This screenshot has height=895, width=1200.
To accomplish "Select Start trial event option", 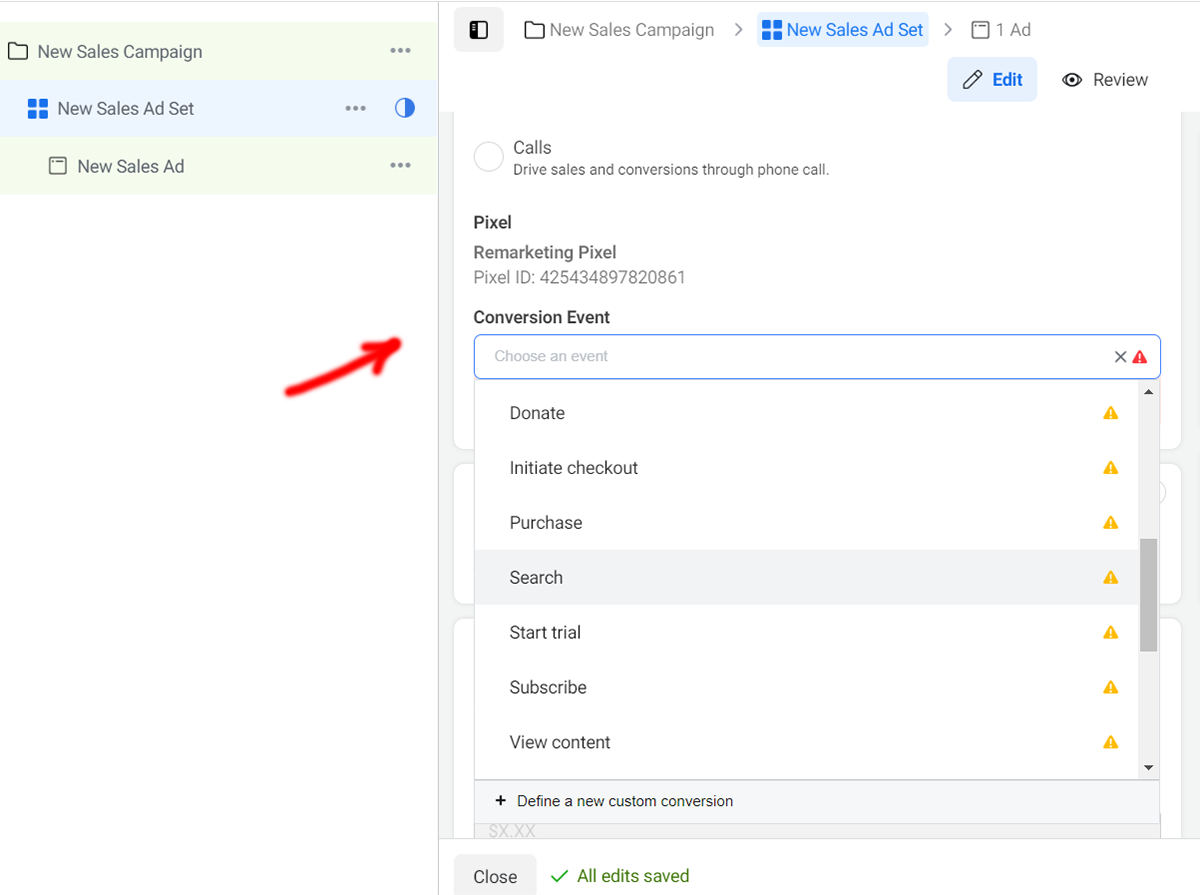I will coord(545,633).
